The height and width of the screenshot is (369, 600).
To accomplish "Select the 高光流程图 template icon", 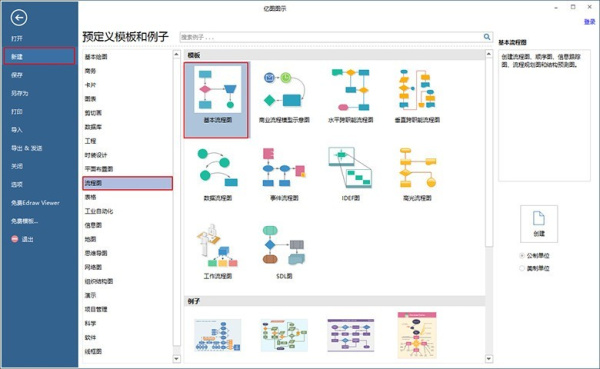I will tap(417, 168).
